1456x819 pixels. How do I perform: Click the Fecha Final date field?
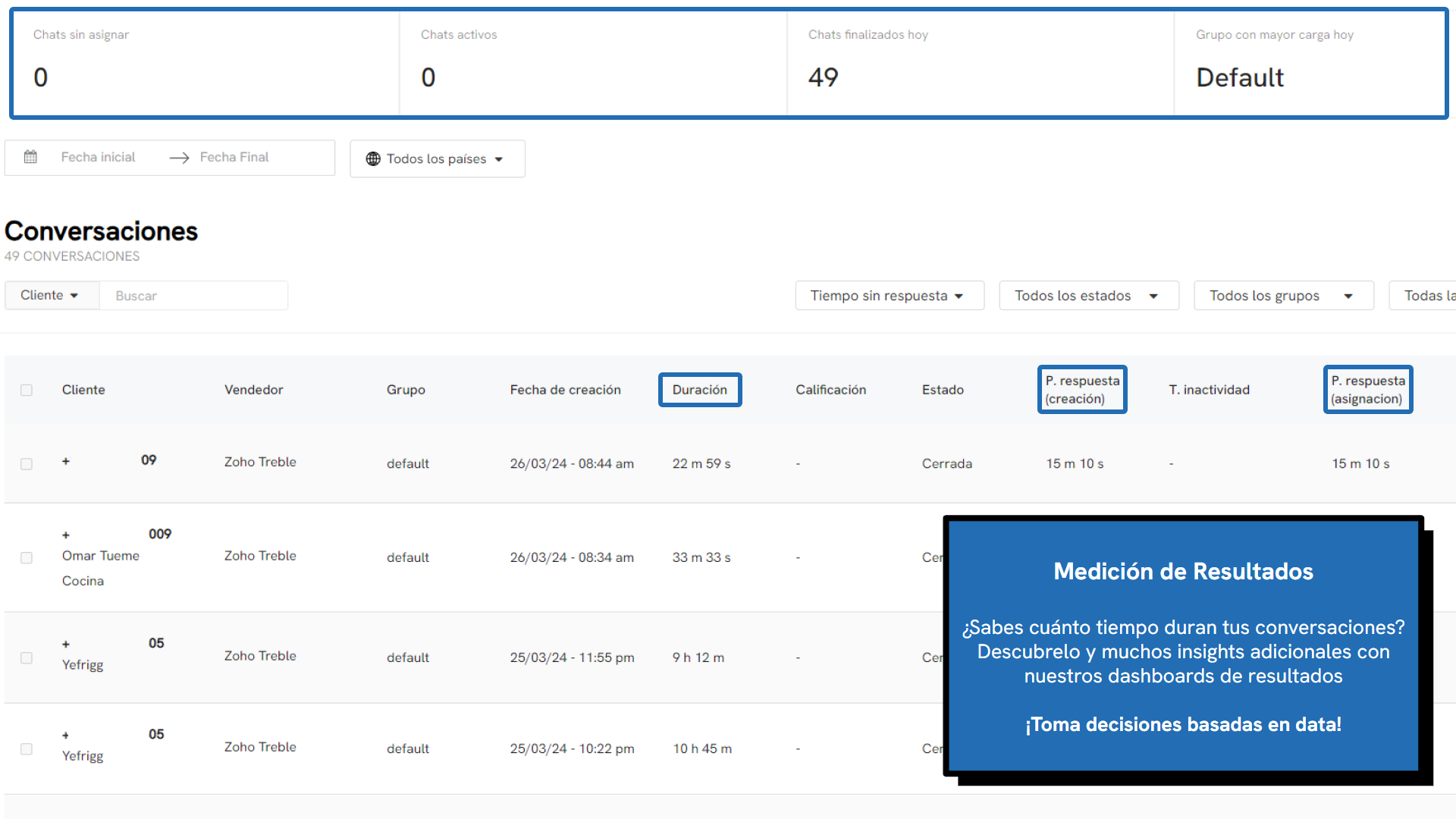[x=234, y=157]
